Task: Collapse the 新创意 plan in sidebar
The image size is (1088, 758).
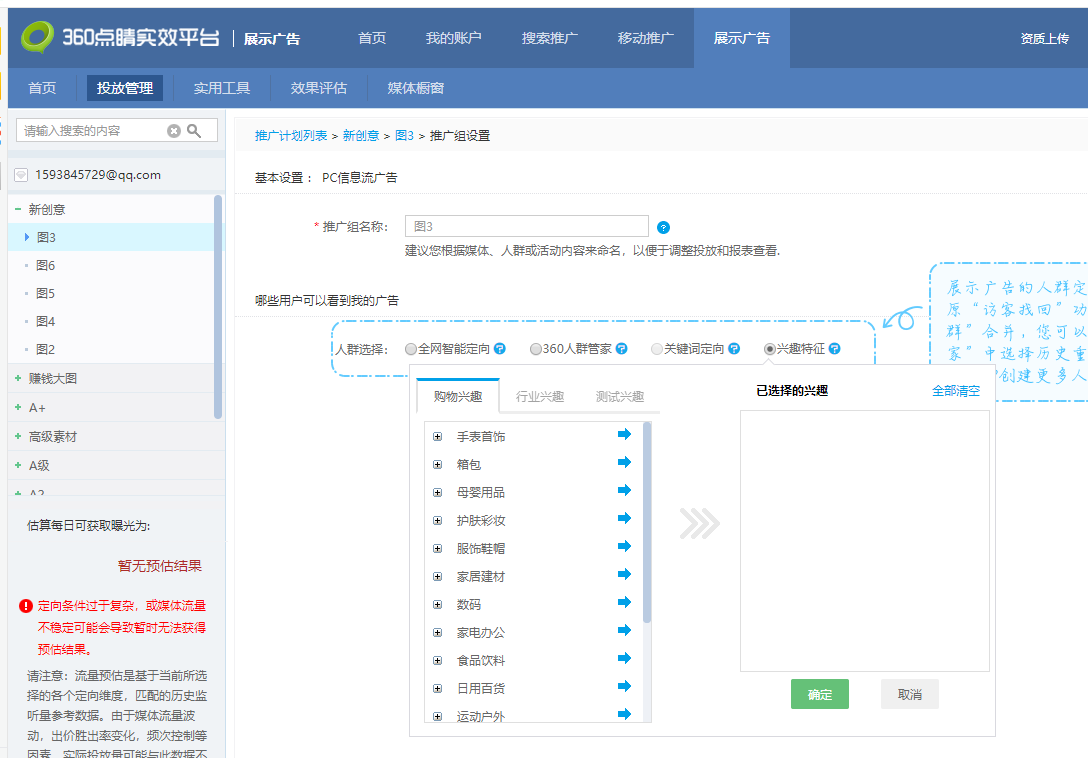Action: 18,209
